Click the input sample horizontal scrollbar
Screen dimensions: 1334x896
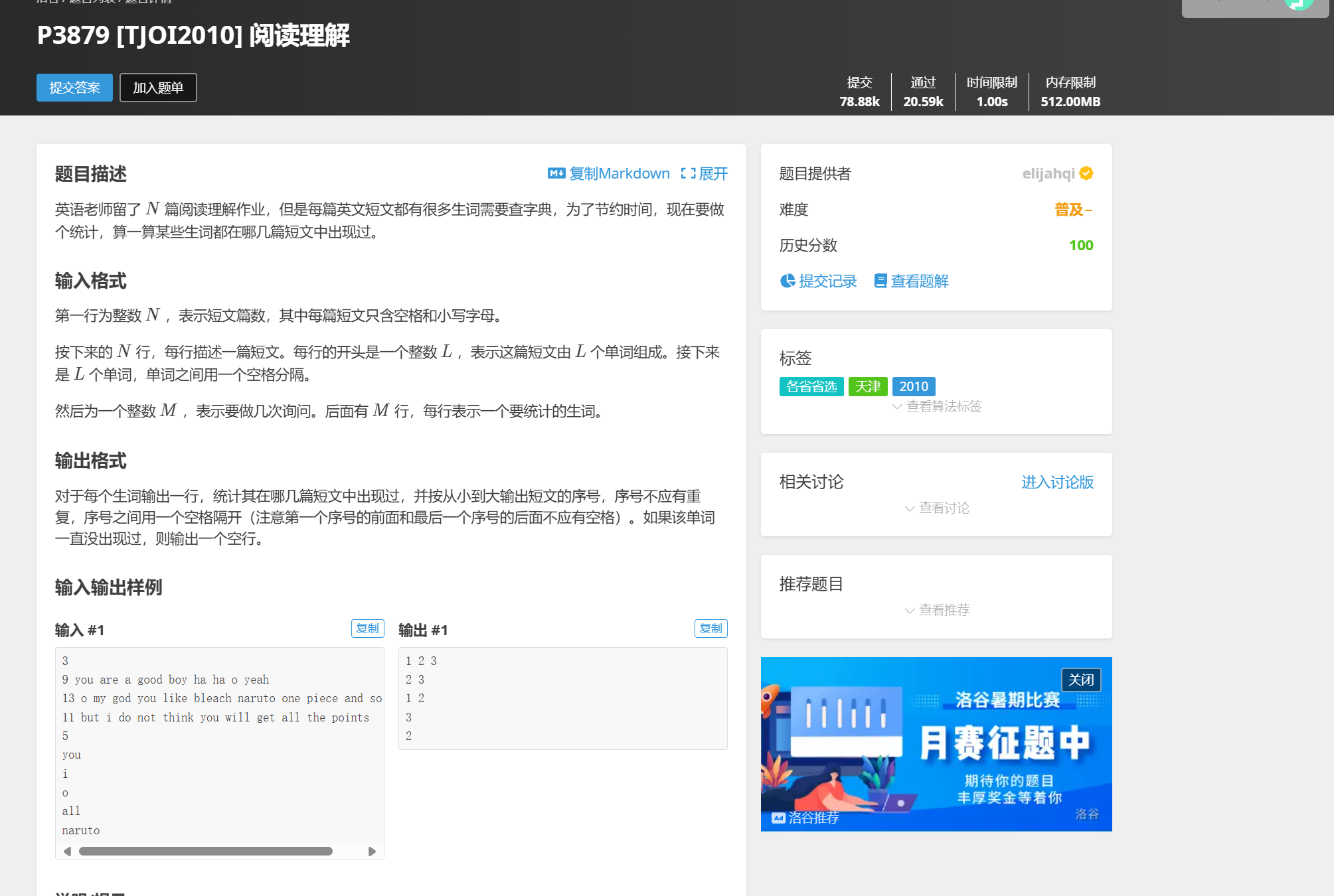206,851
